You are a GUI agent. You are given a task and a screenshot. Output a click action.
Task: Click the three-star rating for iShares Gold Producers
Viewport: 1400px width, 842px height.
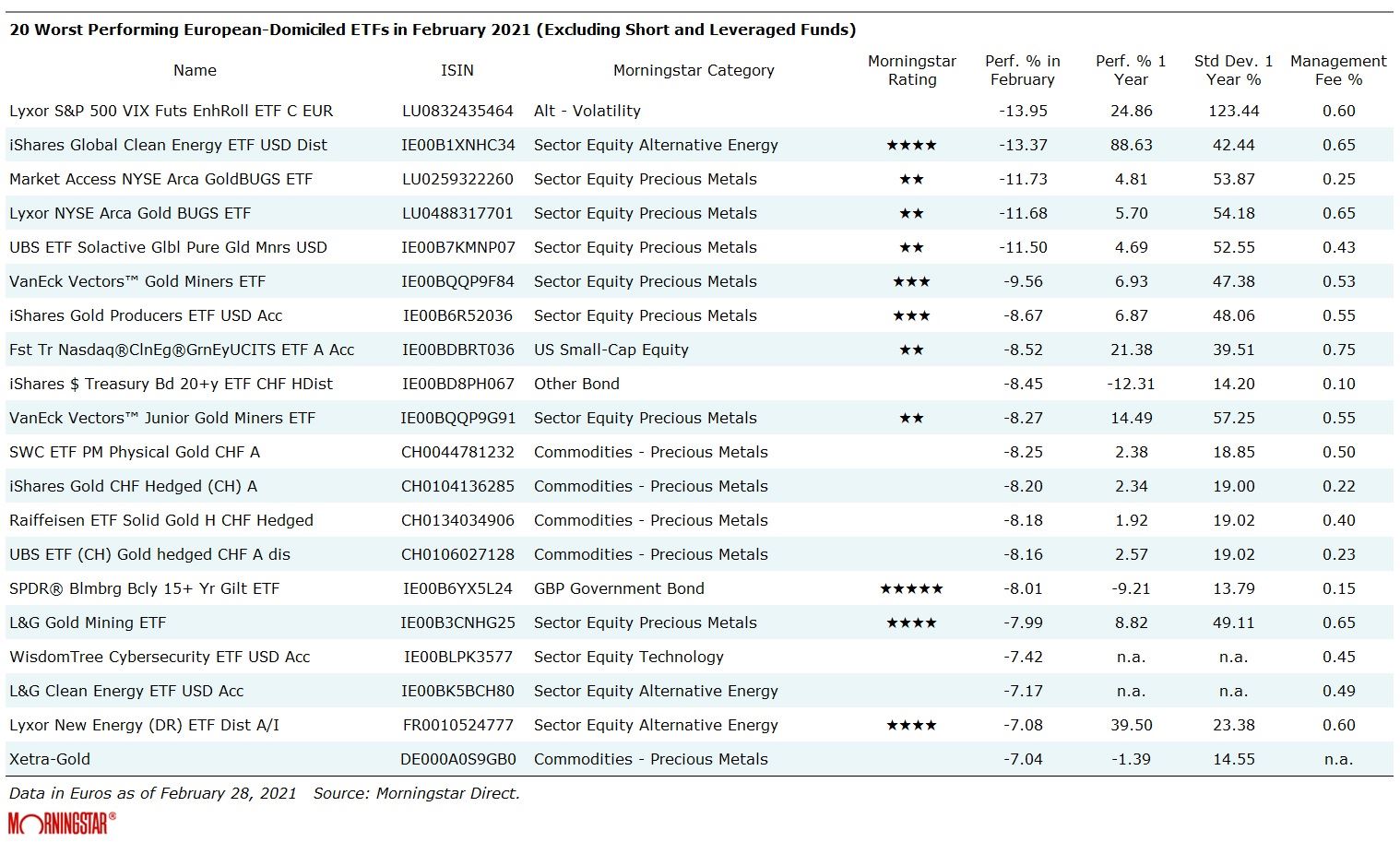[911, 315]
